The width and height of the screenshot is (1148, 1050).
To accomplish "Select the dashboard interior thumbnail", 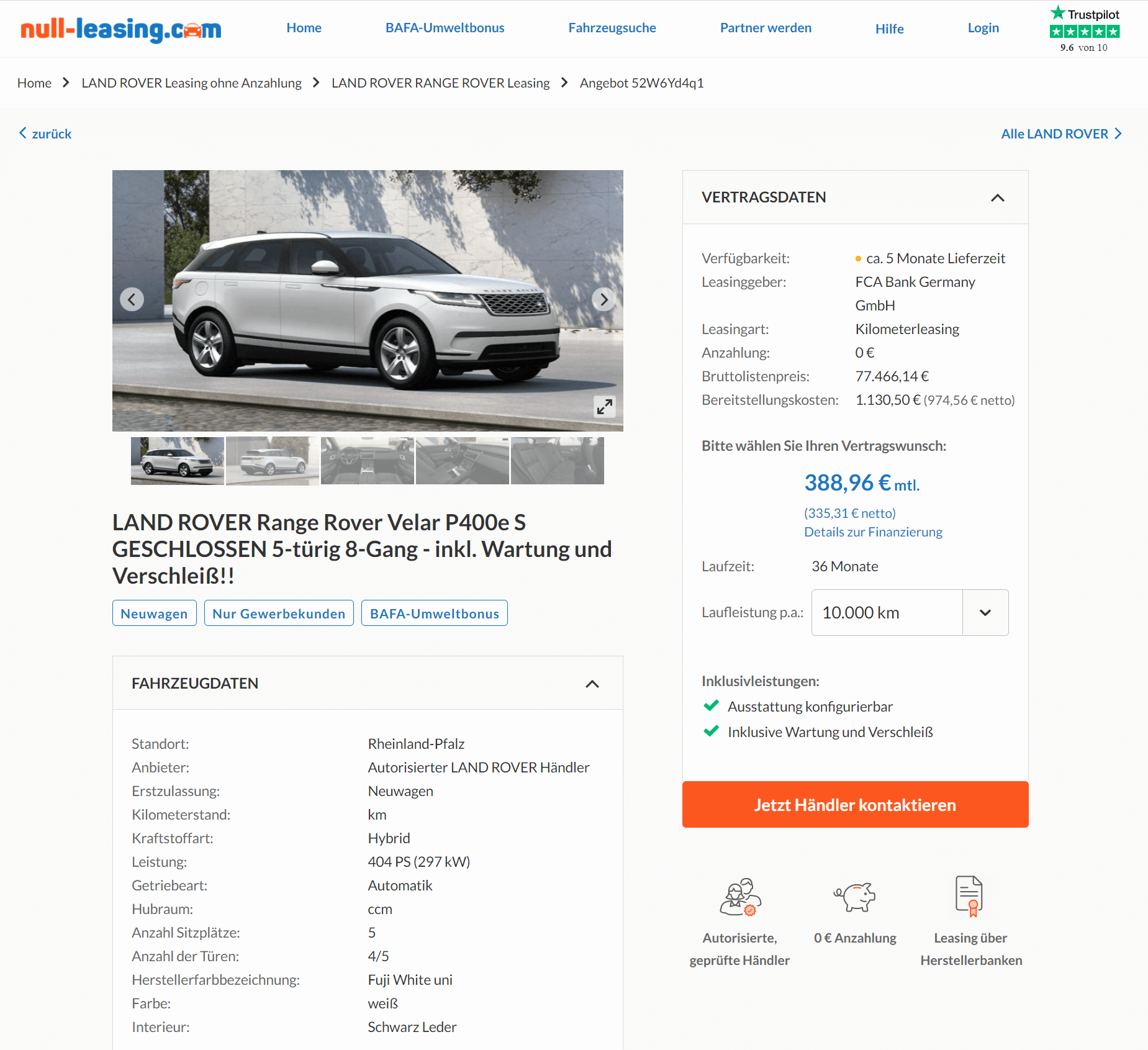I will [x=367, y=461].
